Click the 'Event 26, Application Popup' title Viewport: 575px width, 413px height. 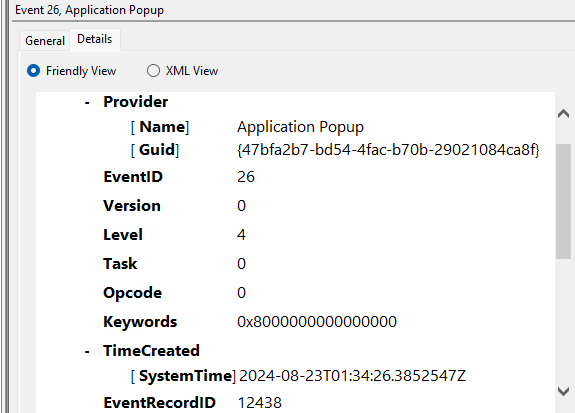(89, 10)
